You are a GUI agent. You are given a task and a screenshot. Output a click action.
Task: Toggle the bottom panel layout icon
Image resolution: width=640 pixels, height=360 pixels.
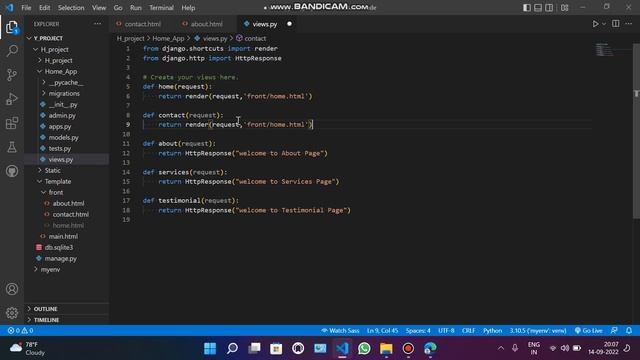pos(538,8)
